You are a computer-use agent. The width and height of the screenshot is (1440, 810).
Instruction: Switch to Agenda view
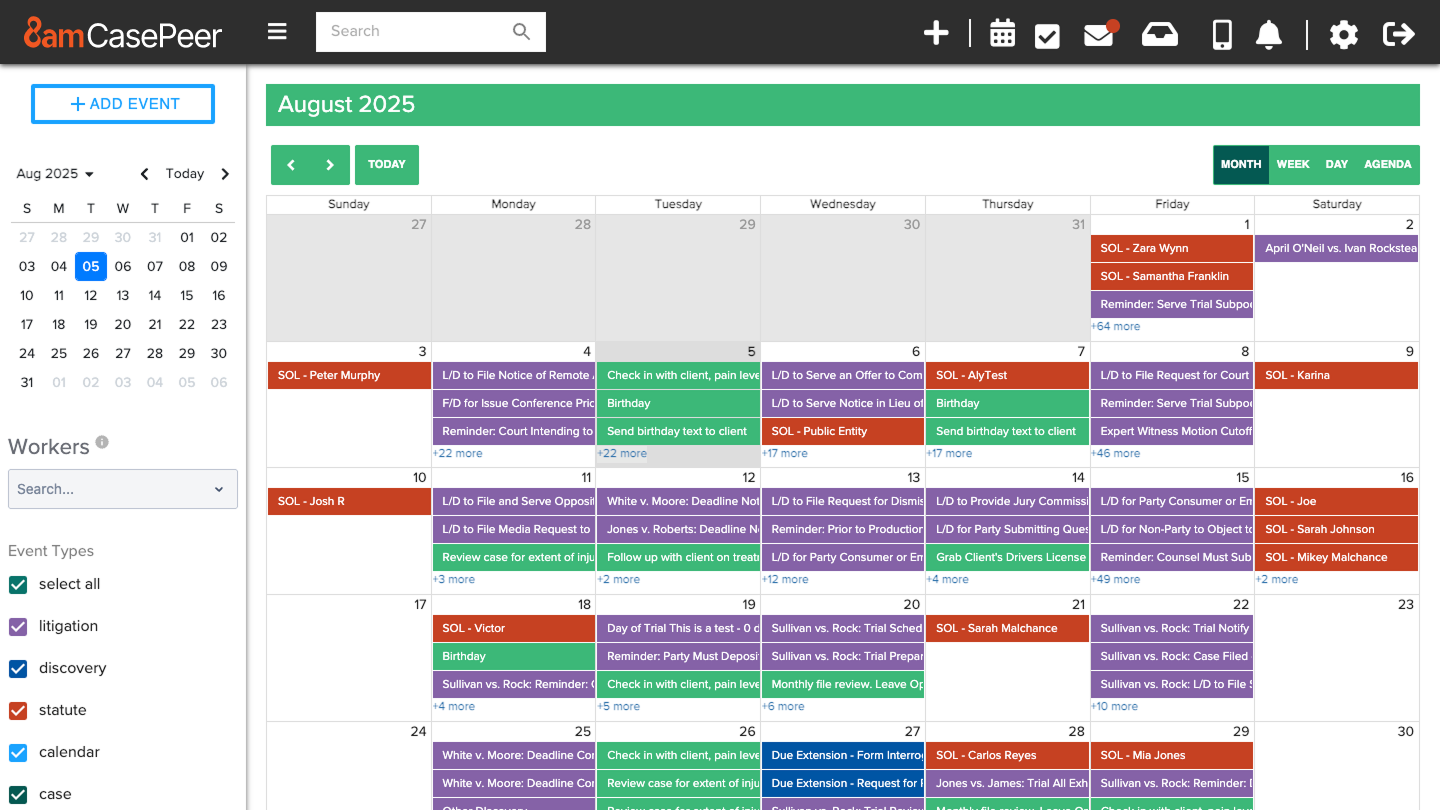[x=1388, y=165]
